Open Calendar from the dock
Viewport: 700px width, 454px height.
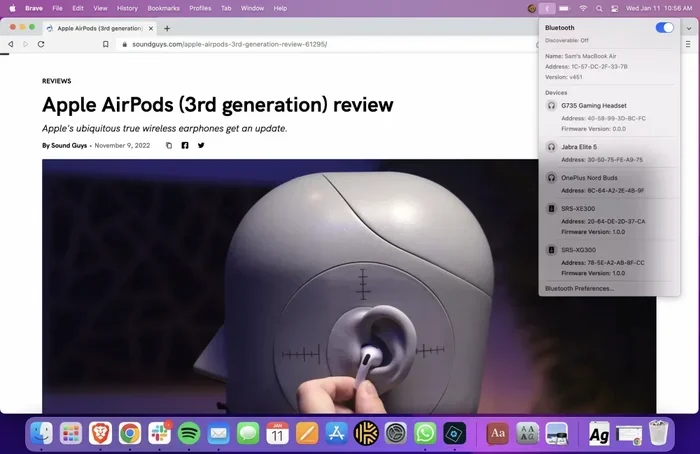pos(277,433)
